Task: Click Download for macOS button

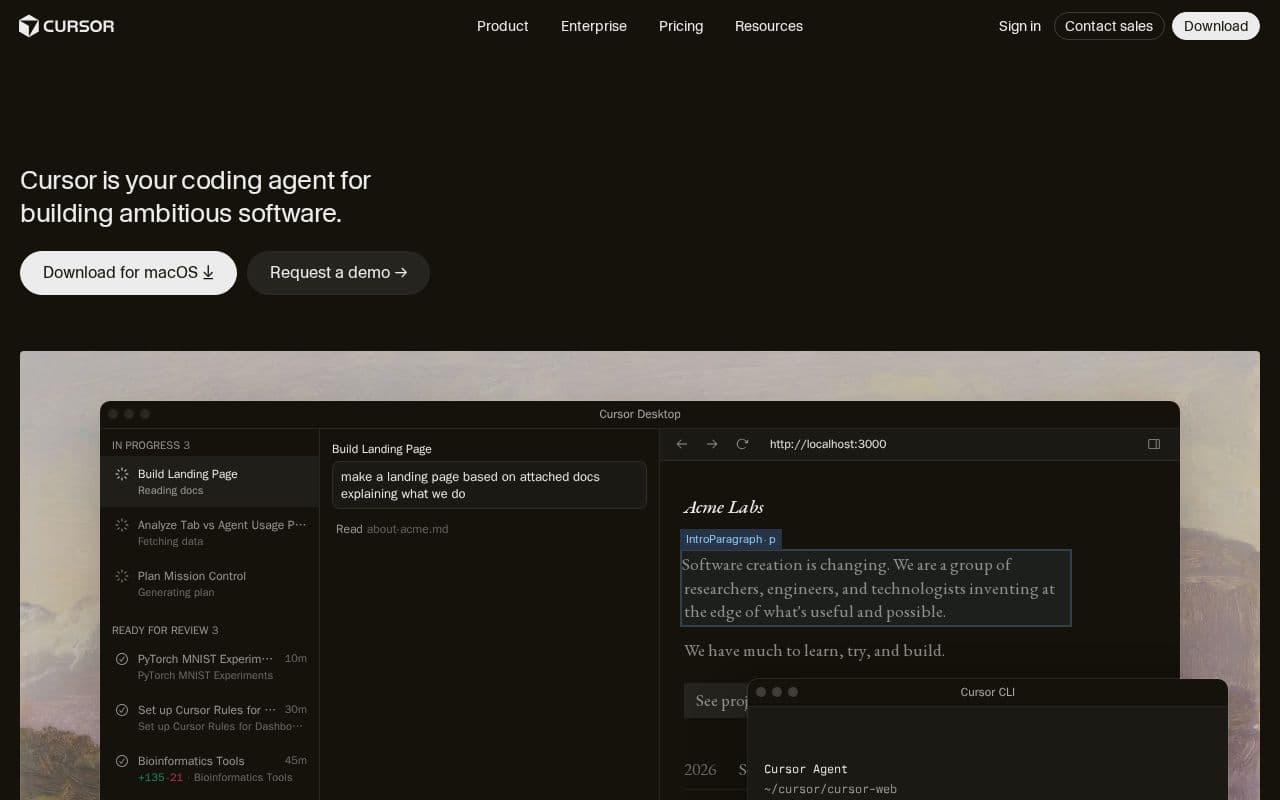Action: 128,273
